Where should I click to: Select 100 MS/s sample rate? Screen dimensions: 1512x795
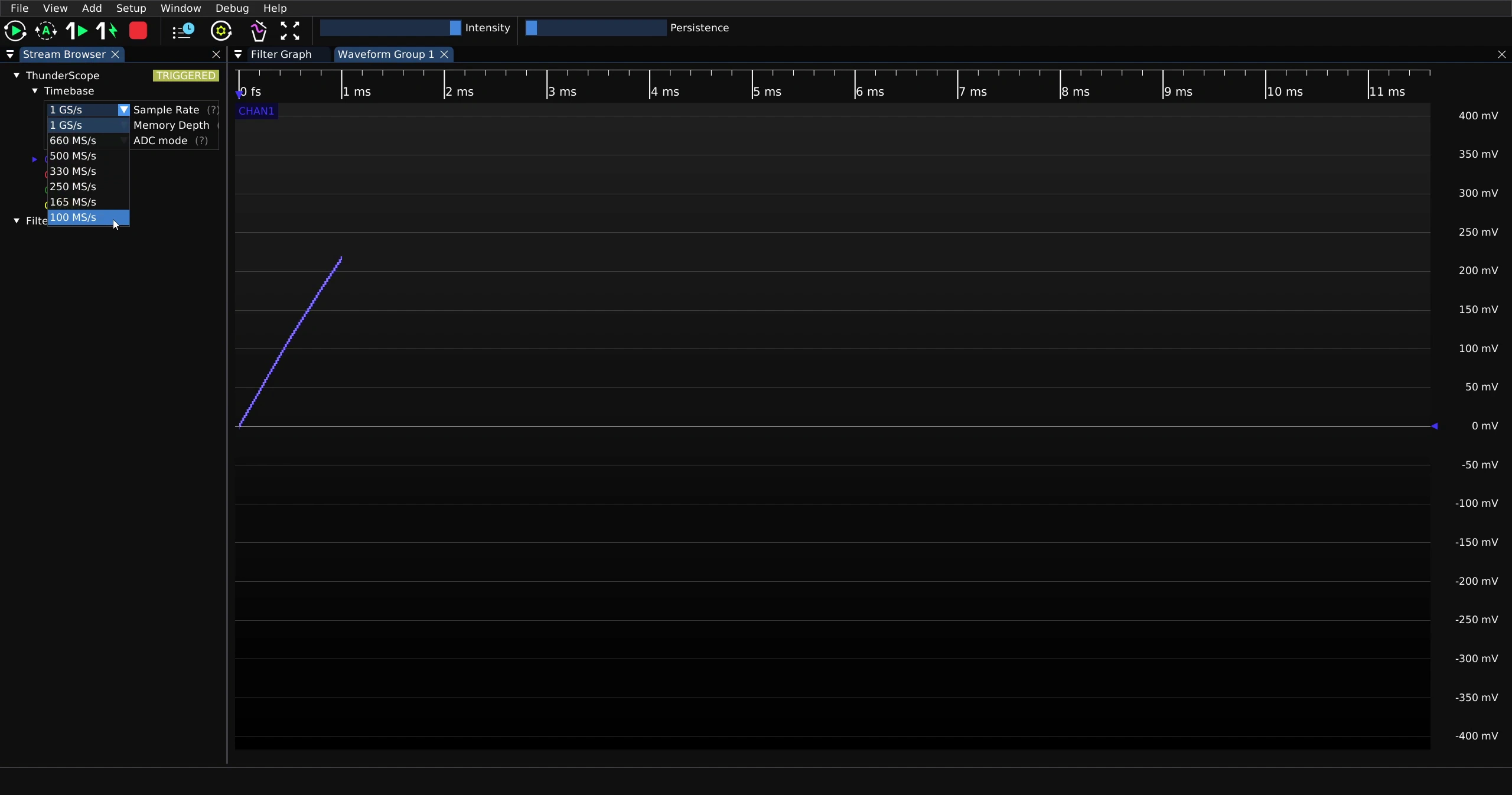(88, 217)
